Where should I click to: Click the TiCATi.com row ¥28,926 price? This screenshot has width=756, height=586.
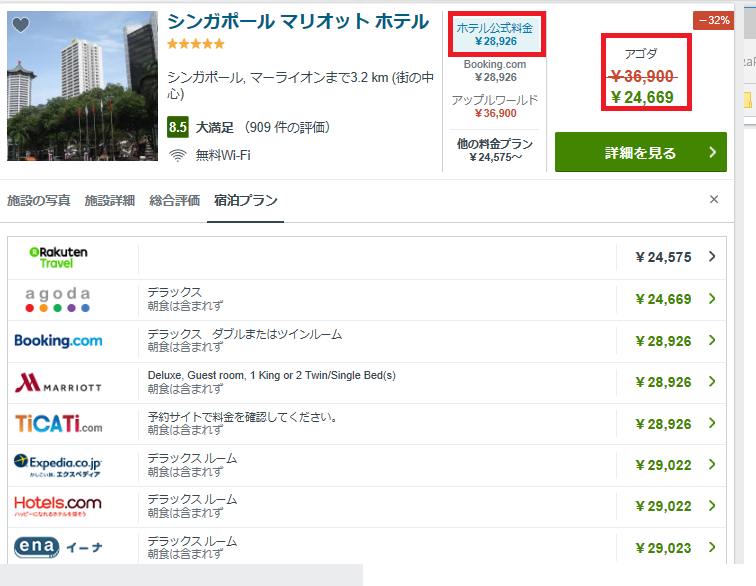click(x=663, y=424)
